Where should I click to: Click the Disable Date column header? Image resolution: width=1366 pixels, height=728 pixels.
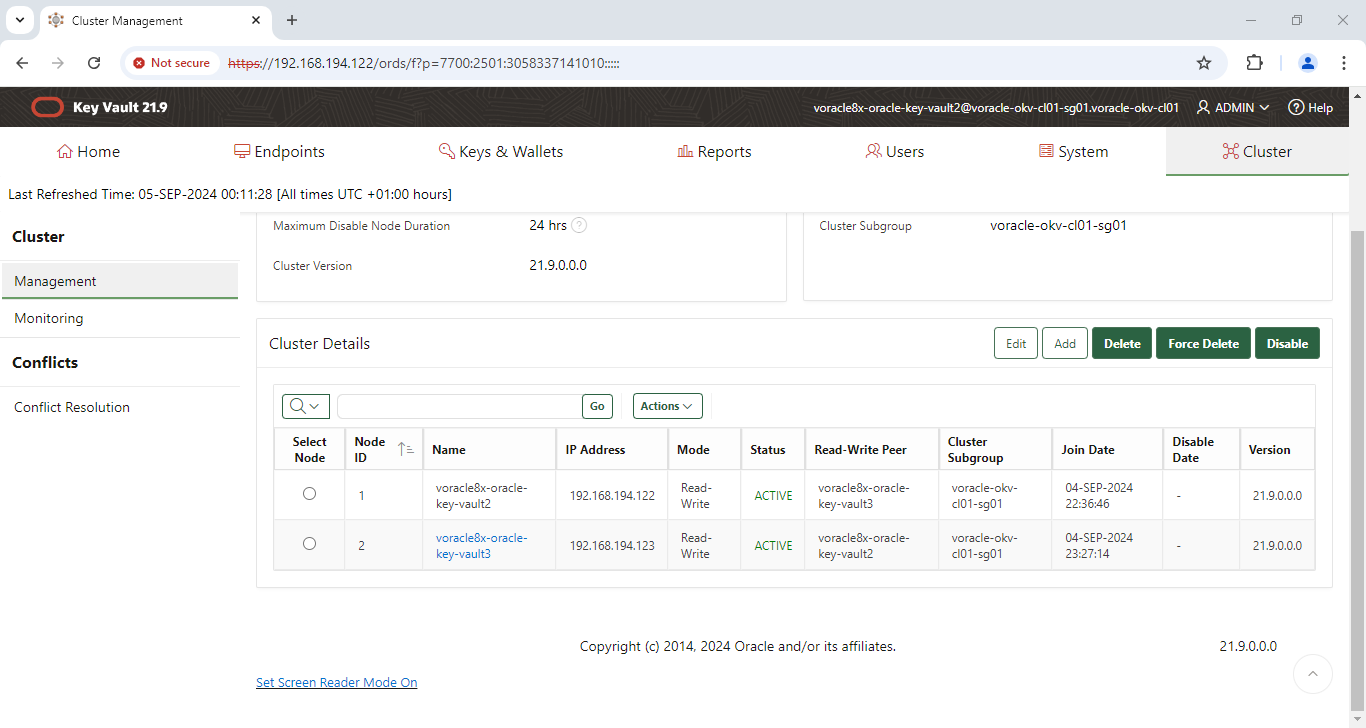click(x=1192, y=450)
